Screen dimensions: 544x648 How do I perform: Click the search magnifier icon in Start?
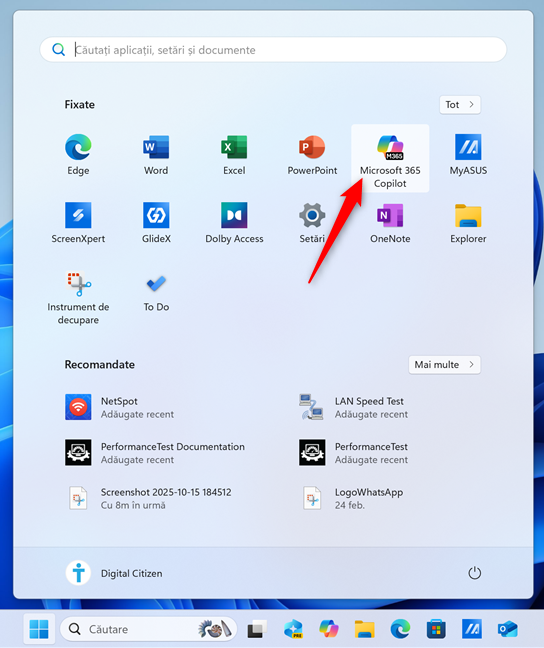[x=58, y=50]
